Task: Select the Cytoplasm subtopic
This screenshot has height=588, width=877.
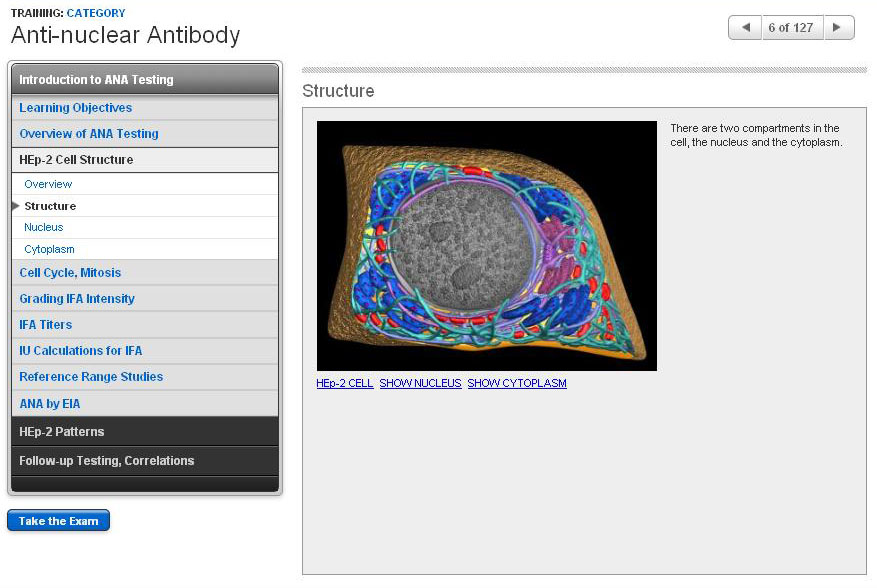Action: 49,249
